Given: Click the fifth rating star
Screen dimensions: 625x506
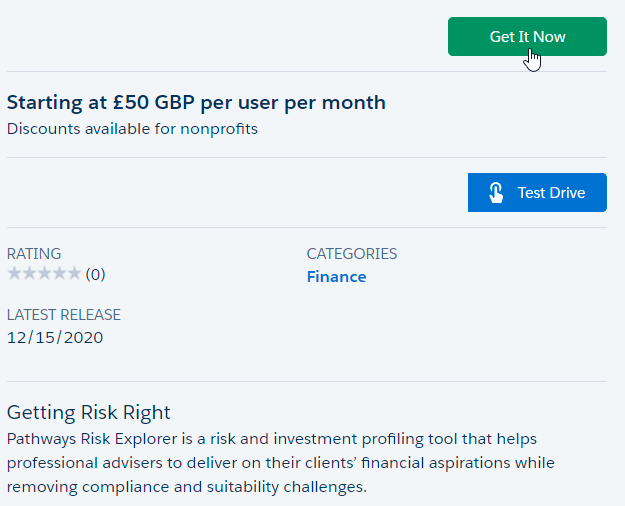Looking at the screenshot, I should (74, 274).
